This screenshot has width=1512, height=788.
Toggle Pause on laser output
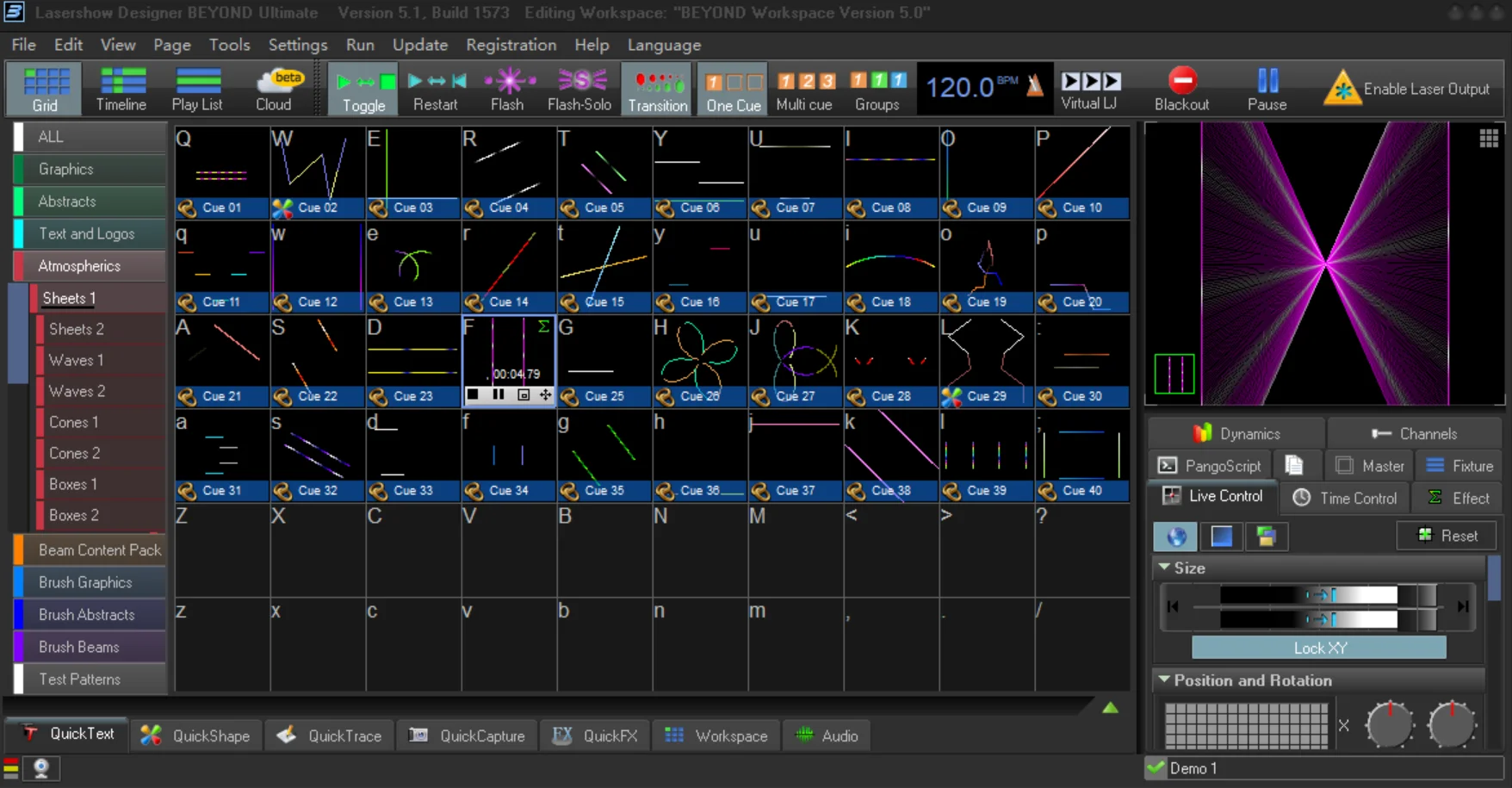click(1267, 89)
